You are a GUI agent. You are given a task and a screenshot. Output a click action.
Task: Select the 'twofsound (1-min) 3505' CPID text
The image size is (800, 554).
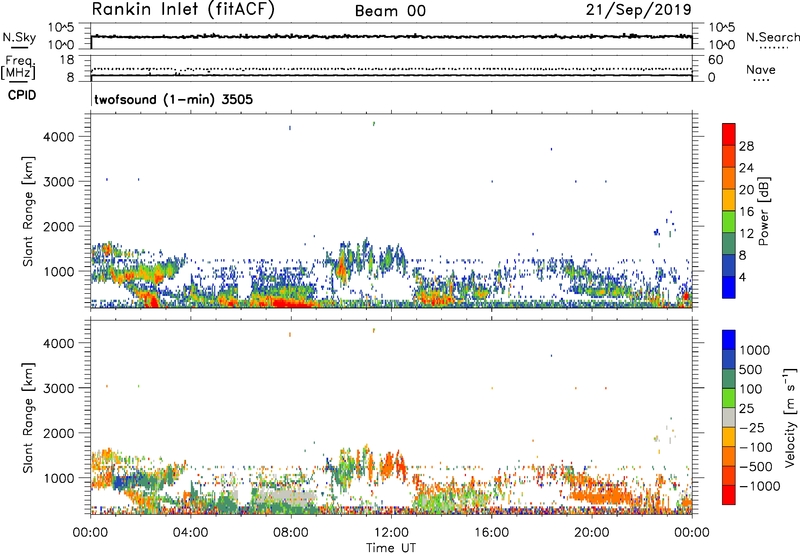click(173, 99)
